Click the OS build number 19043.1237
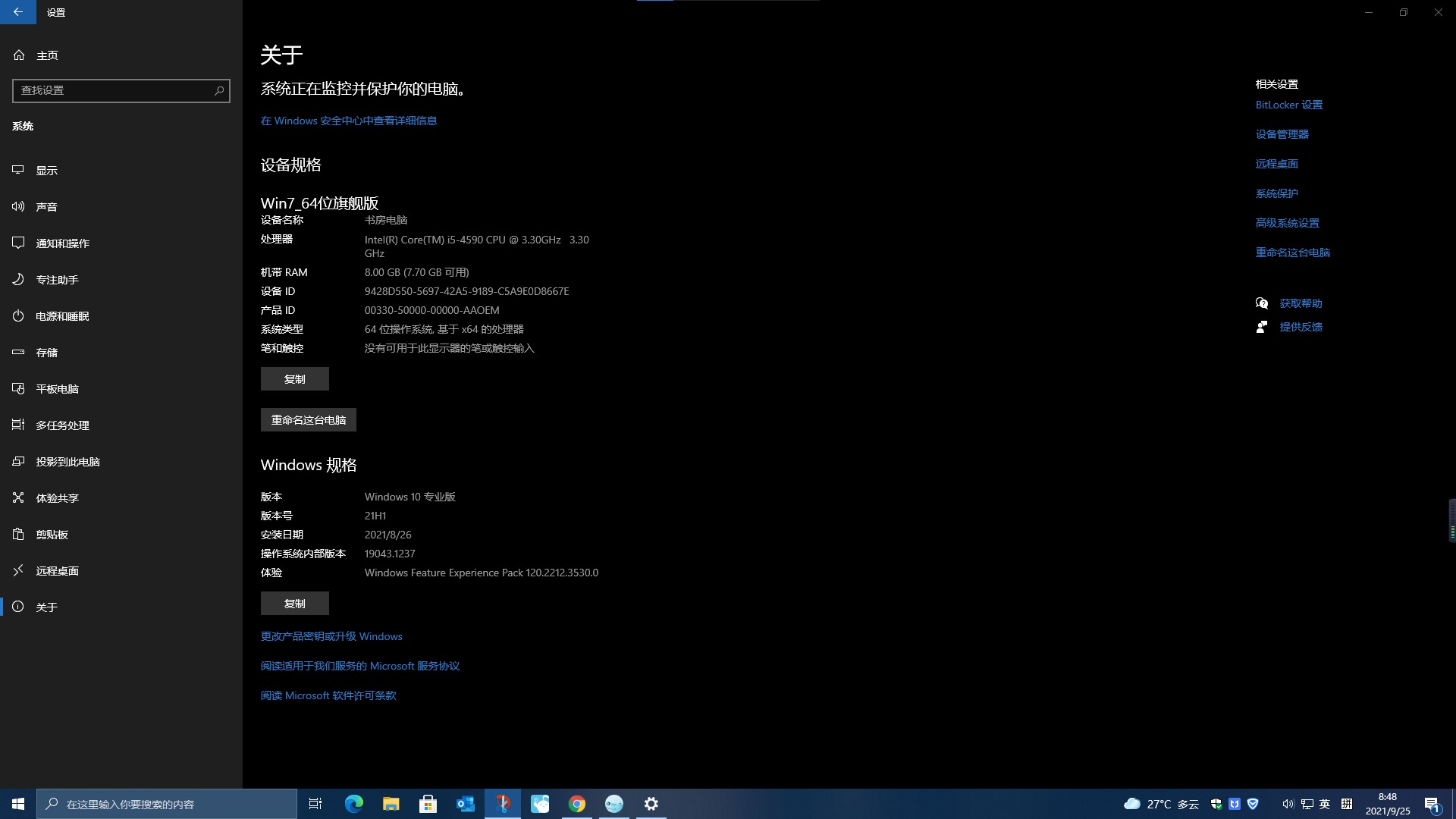Viewport: 1456px width, 819px height. pos(390,554)
